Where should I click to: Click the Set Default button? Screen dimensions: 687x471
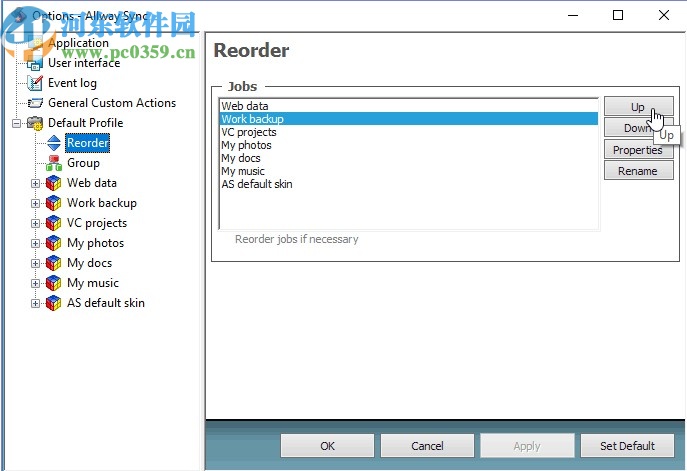coord(627,446)
